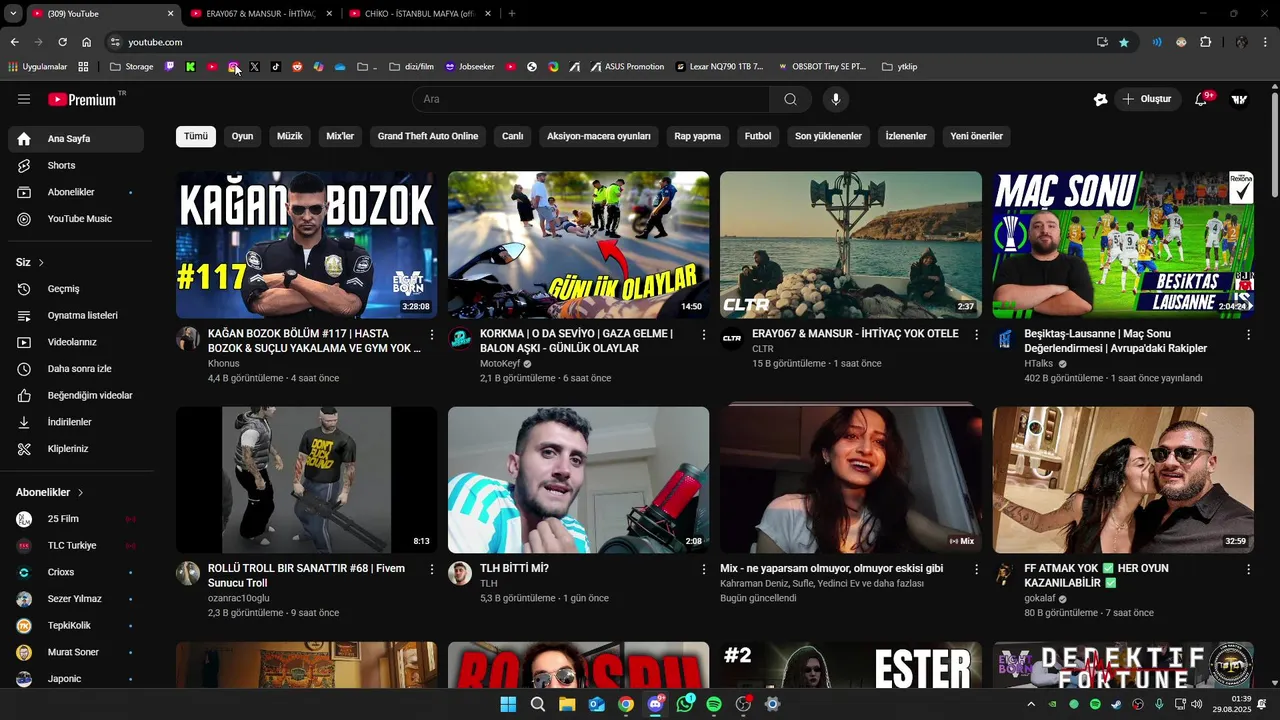Select the Oyun filter chip

point(242,136)
